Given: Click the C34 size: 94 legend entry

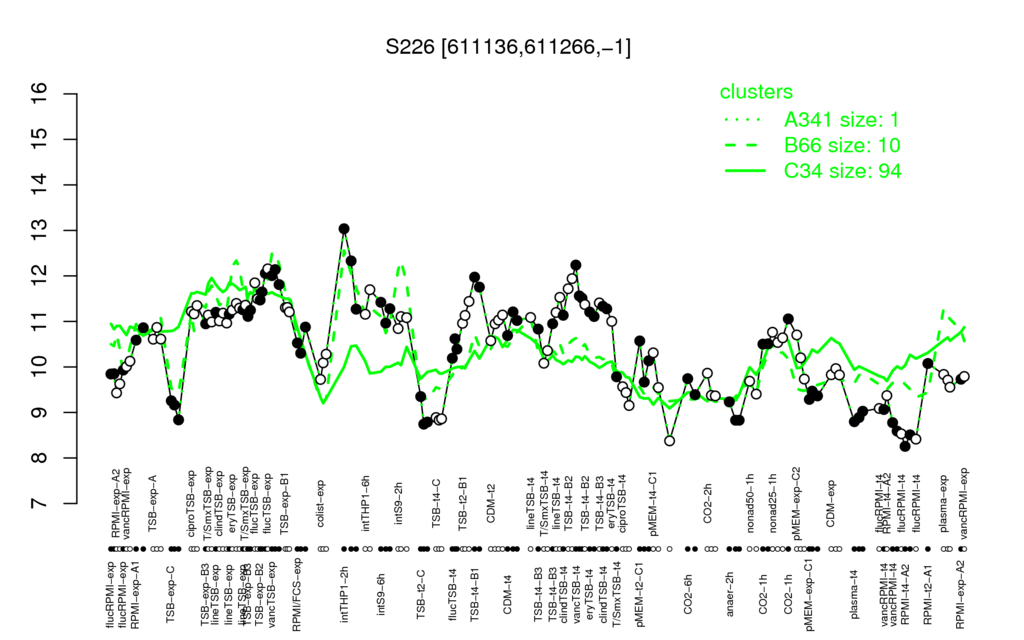Looking at the screenshot, I should (842, 171).
